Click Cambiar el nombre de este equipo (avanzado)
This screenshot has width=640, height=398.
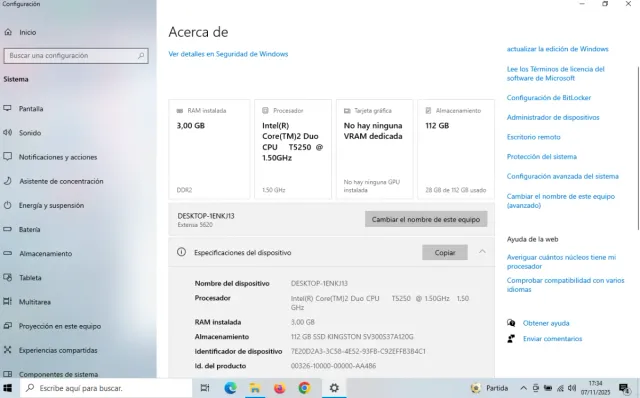coord(561,201)
